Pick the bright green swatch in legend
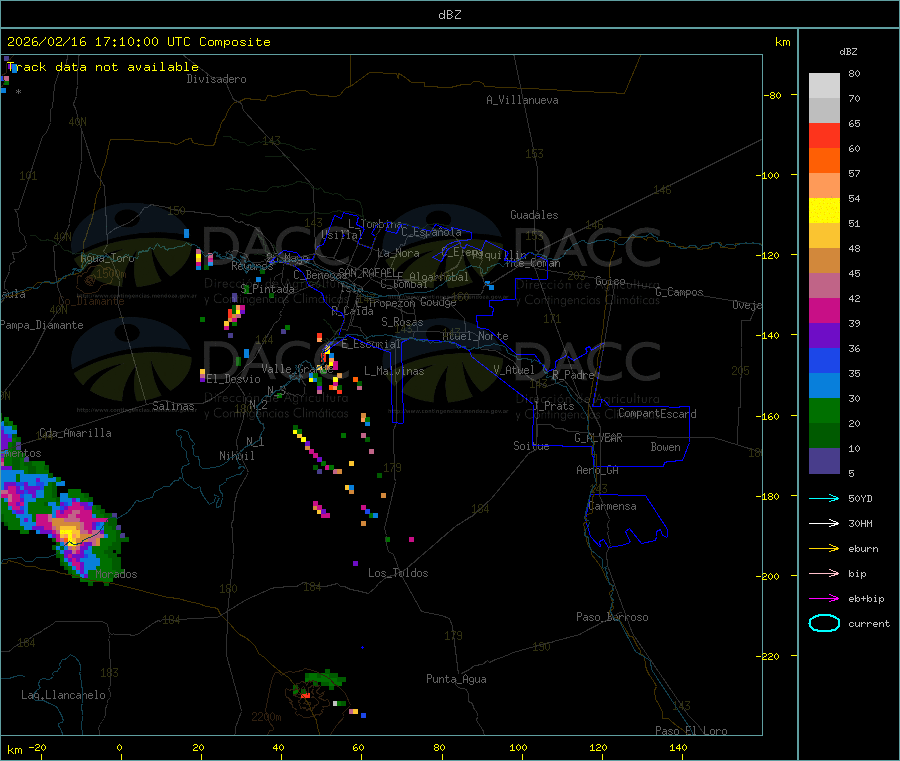This screenshot has height=761, width=900. coord(824,410)
